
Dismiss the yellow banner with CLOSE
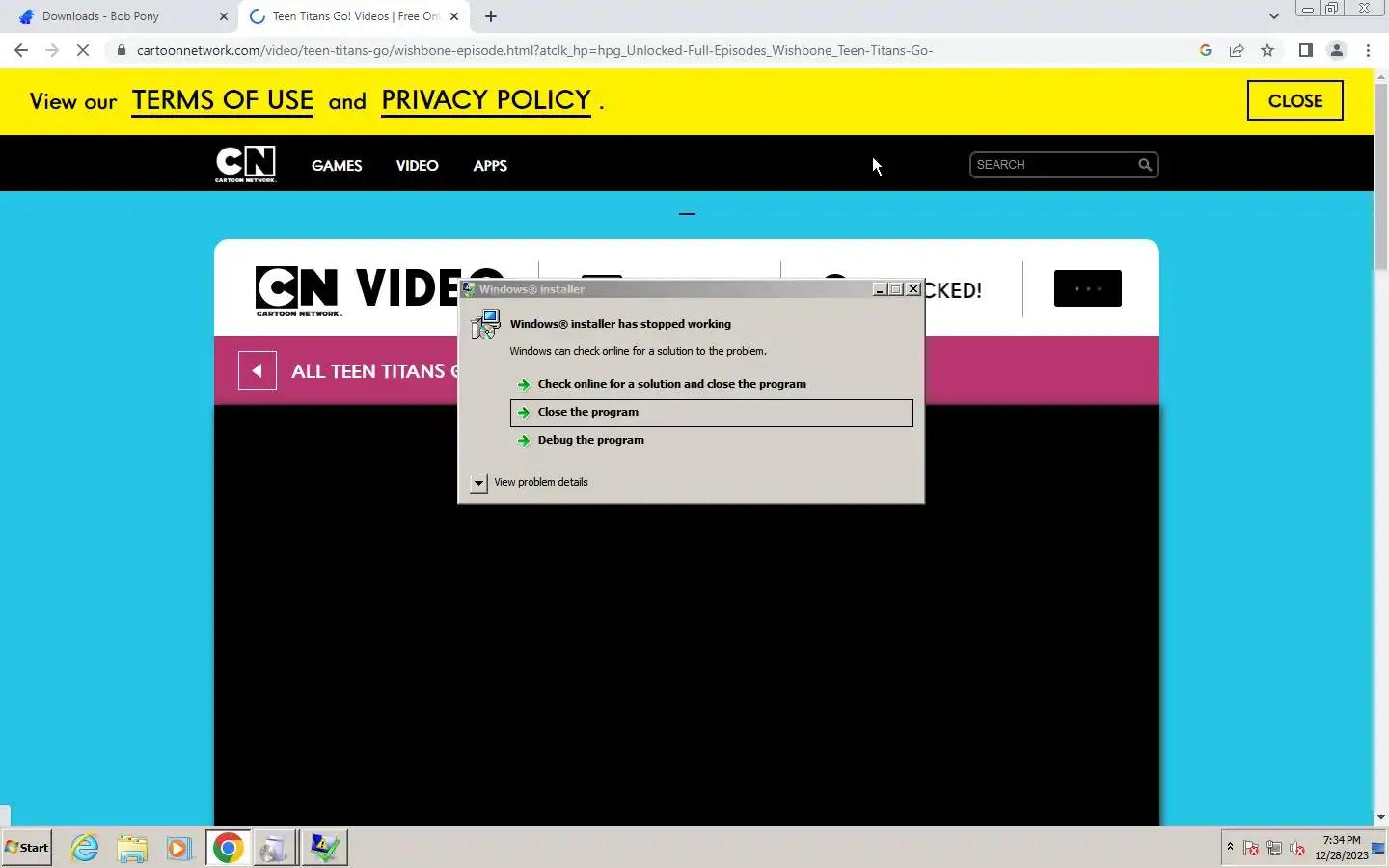point(1294,100)
